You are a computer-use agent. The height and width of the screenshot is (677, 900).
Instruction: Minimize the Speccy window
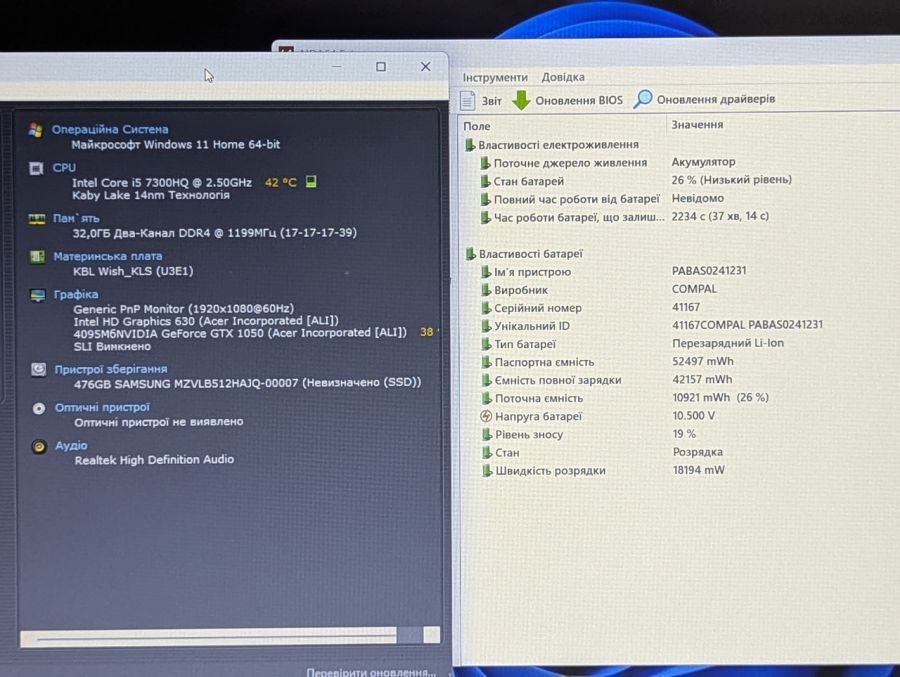click(x=337, y=67)
